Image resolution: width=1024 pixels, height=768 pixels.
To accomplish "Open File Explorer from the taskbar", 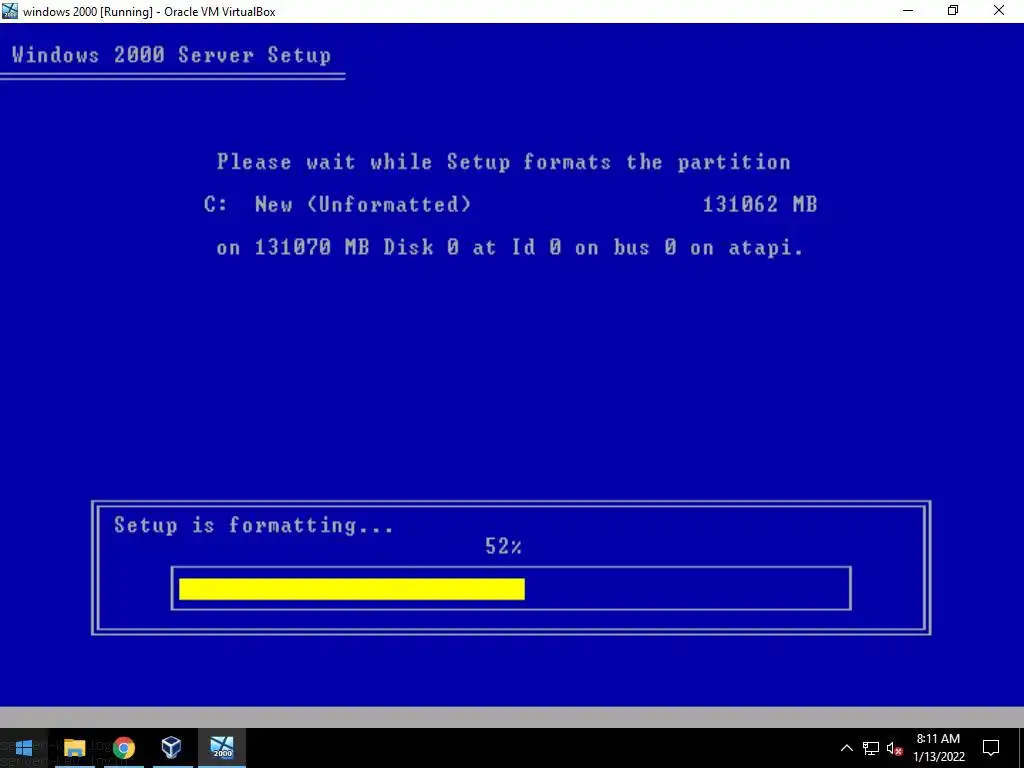I will (74, 748).
